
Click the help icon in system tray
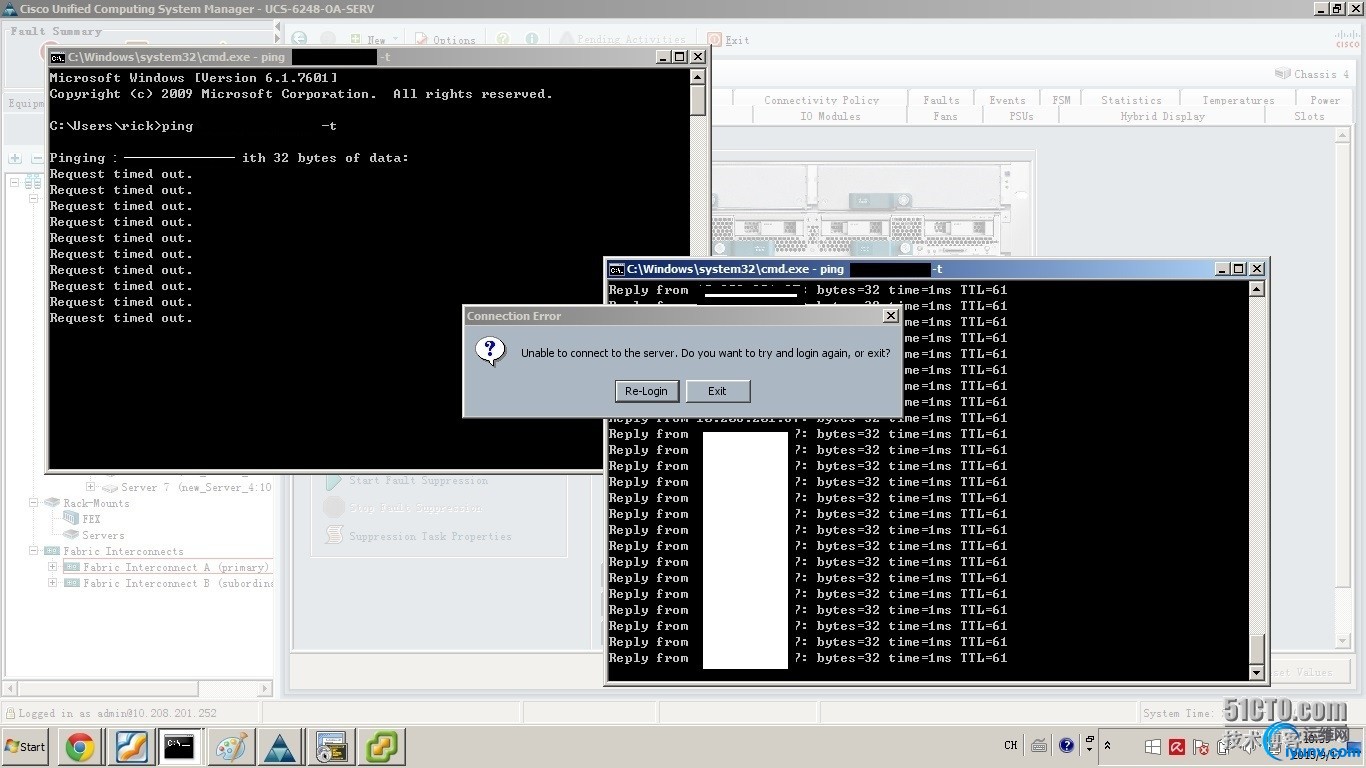1066,745
